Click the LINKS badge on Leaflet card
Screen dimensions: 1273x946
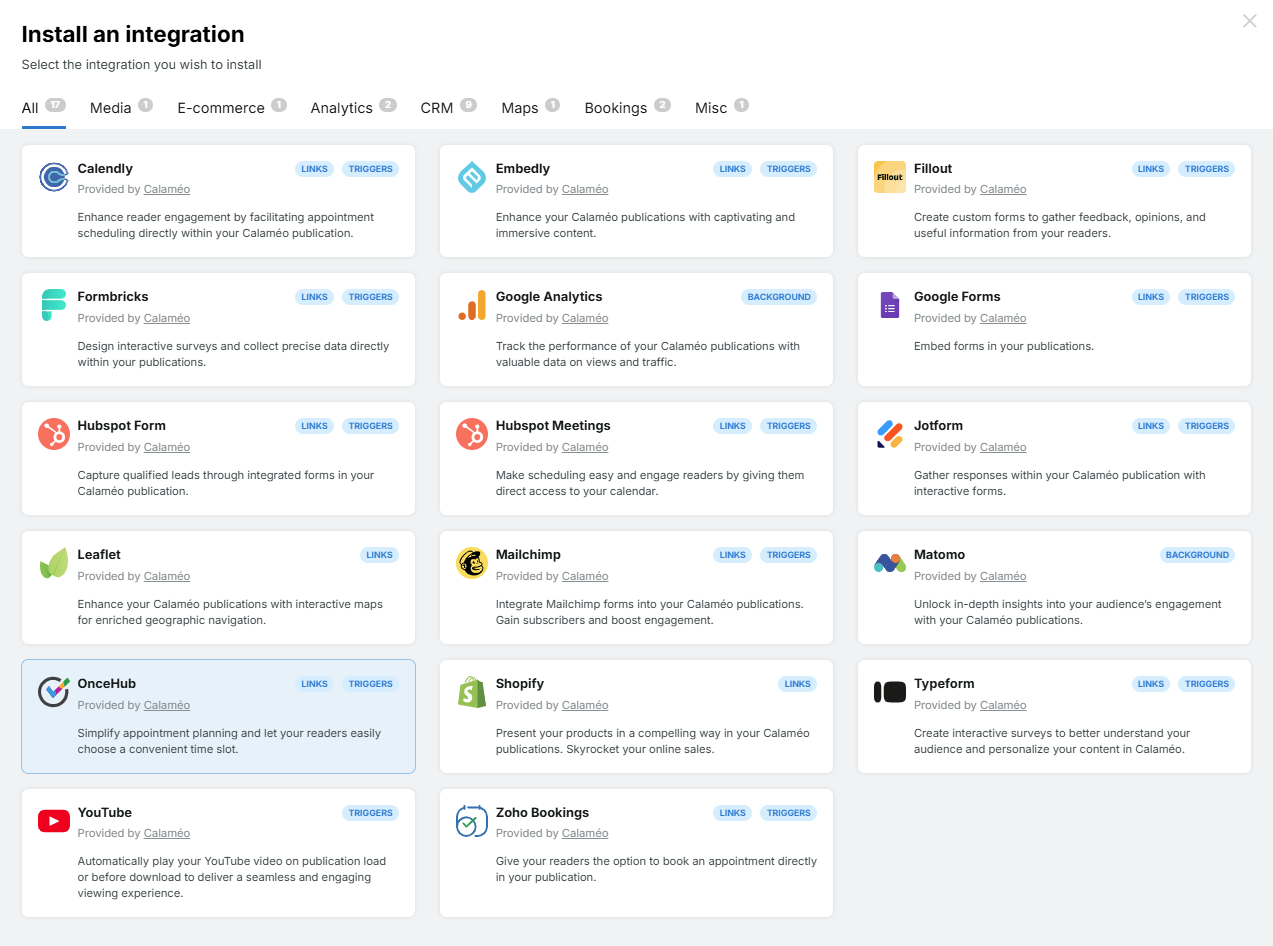tap(380, 555)
